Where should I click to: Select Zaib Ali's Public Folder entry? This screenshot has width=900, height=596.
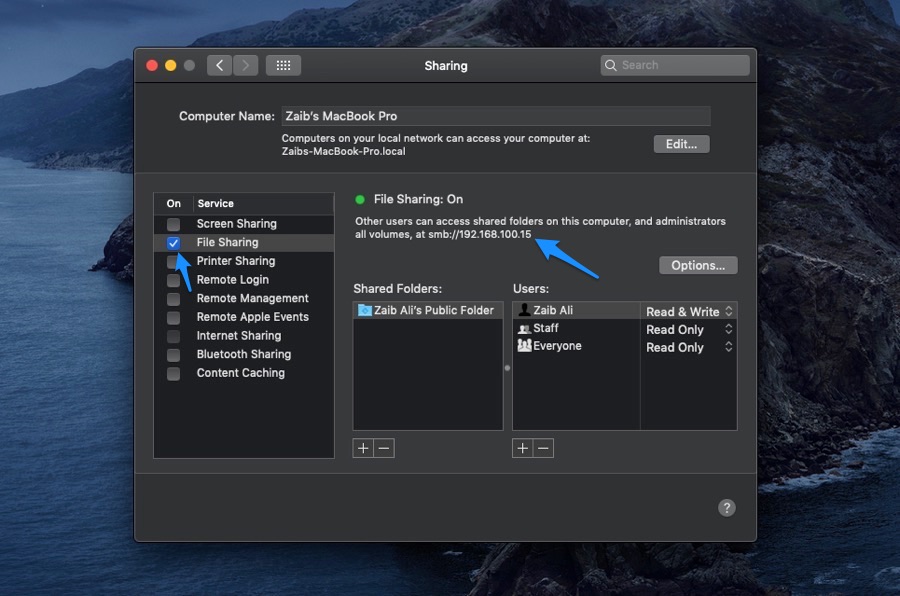coord(428,311)
